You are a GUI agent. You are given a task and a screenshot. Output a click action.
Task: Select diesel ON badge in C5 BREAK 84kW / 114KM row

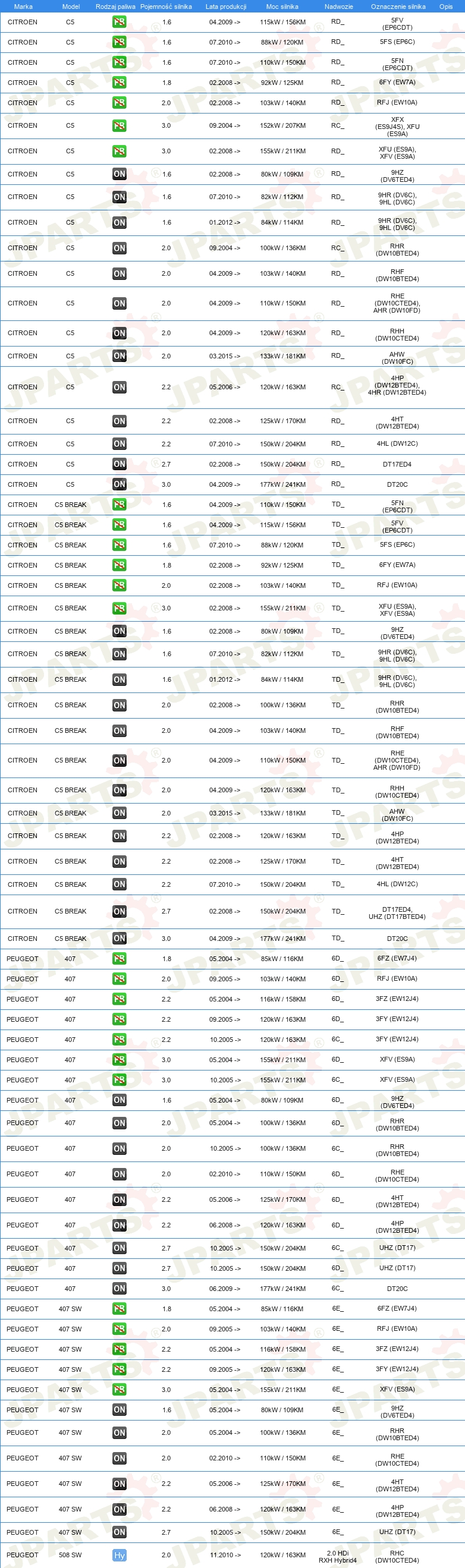(120, 679)
